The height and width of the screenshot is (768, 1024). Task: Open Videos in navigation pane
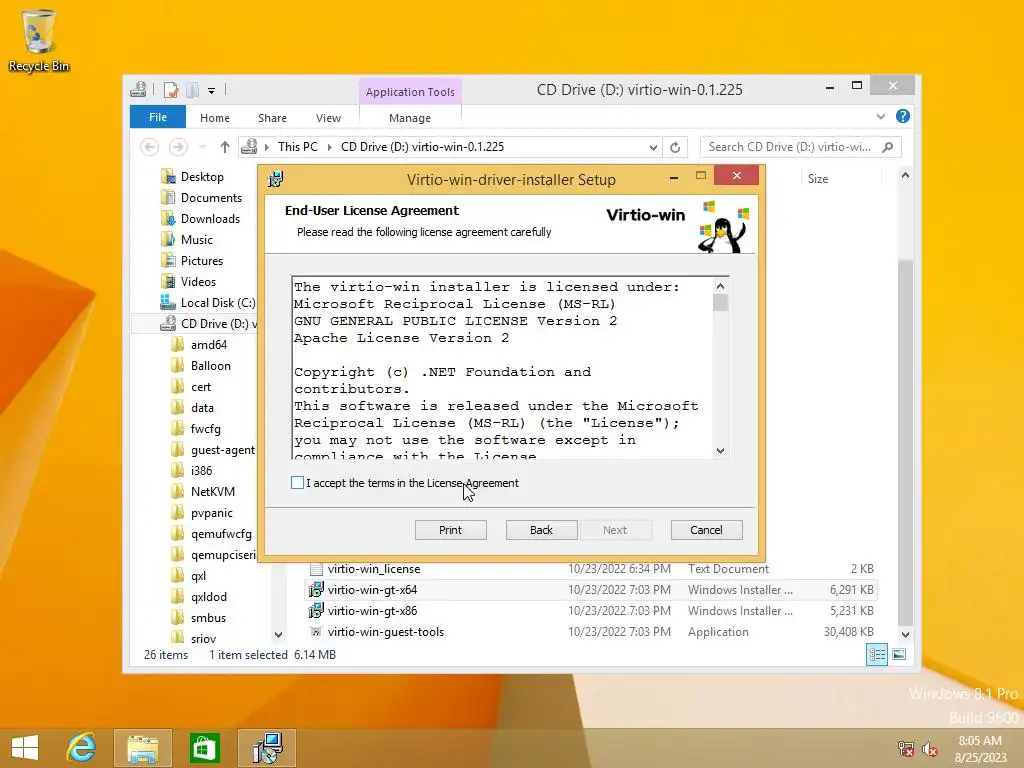pyautogui.click(x=198, y=281)
